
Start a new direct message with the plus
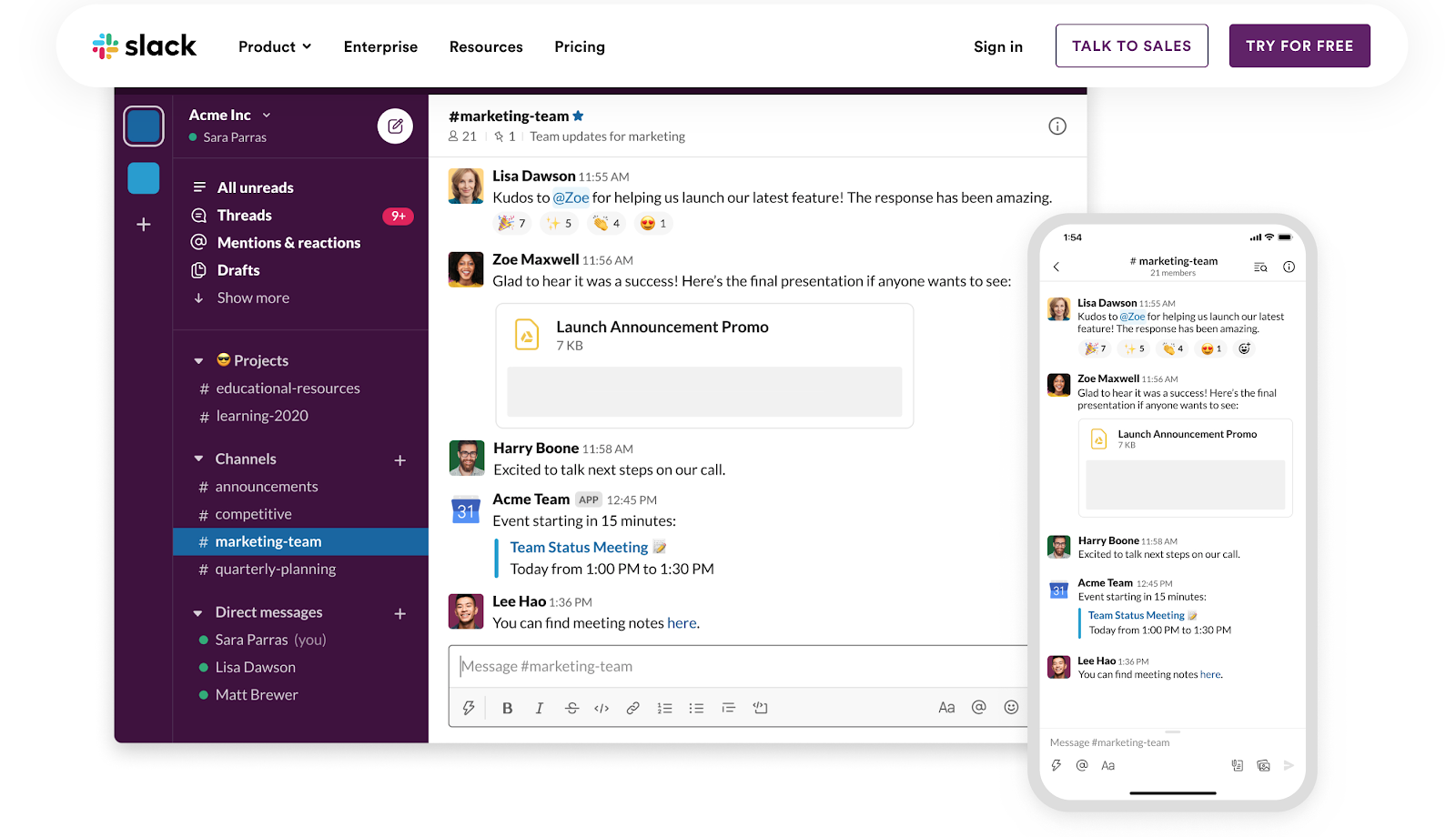(399, 613)
